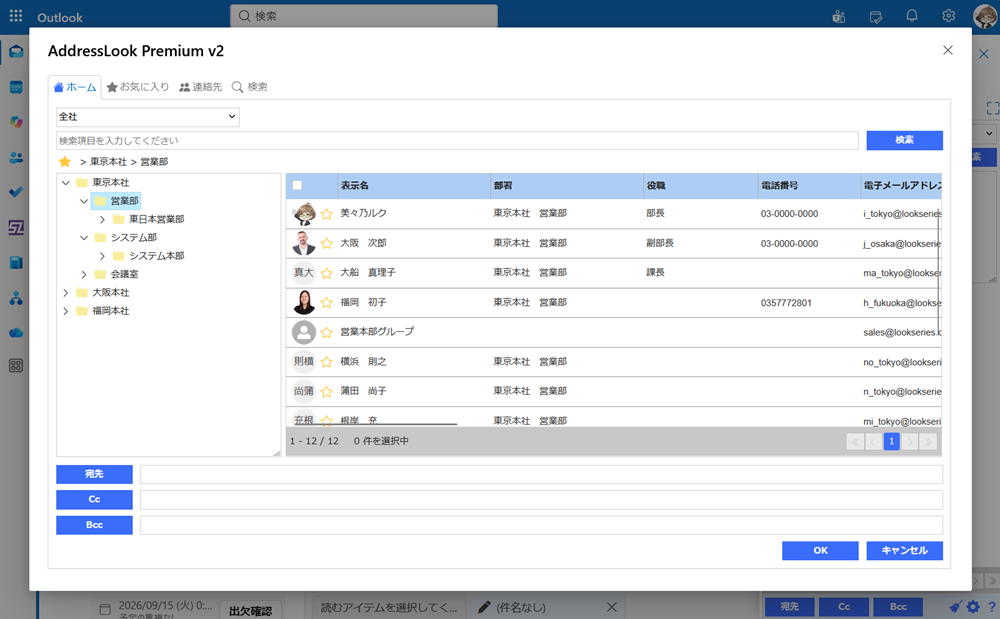Confirm with the OK button
The image size is (1000, 619).
(x=820, y=551)
